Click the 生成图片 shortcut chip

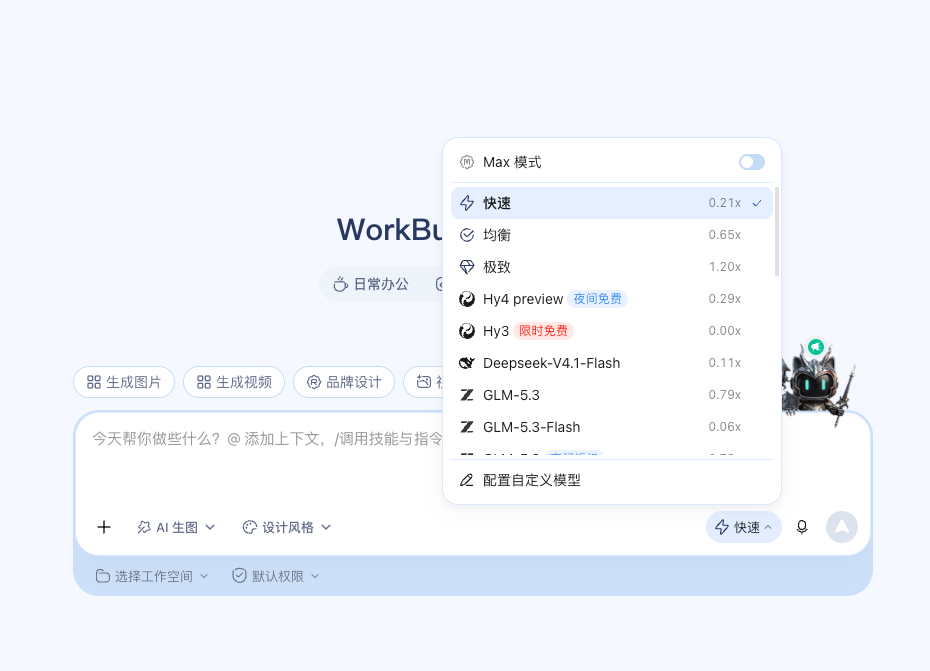(124, 382)
